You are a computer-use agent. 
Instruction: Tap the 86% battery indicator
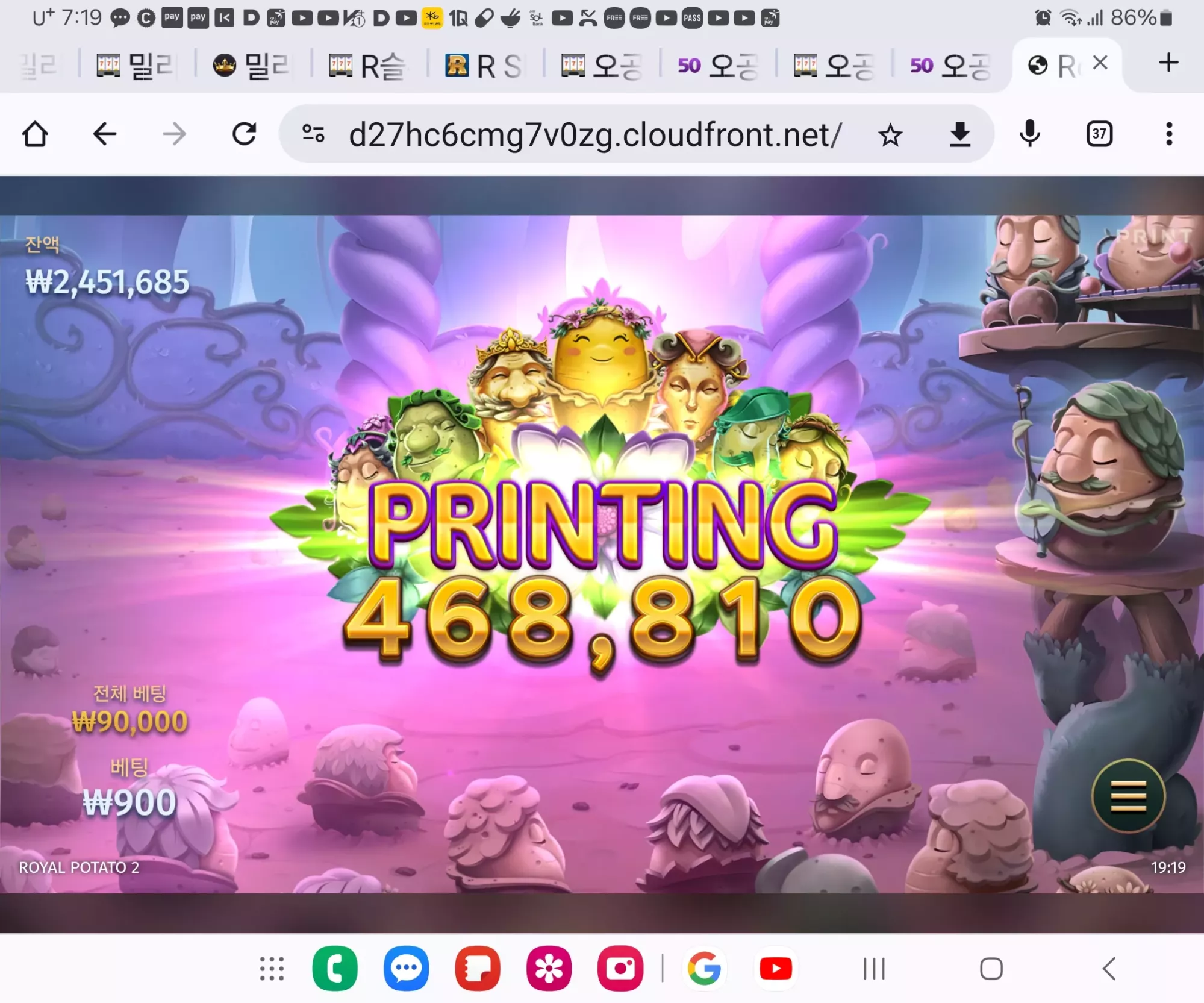(1142, 18)
